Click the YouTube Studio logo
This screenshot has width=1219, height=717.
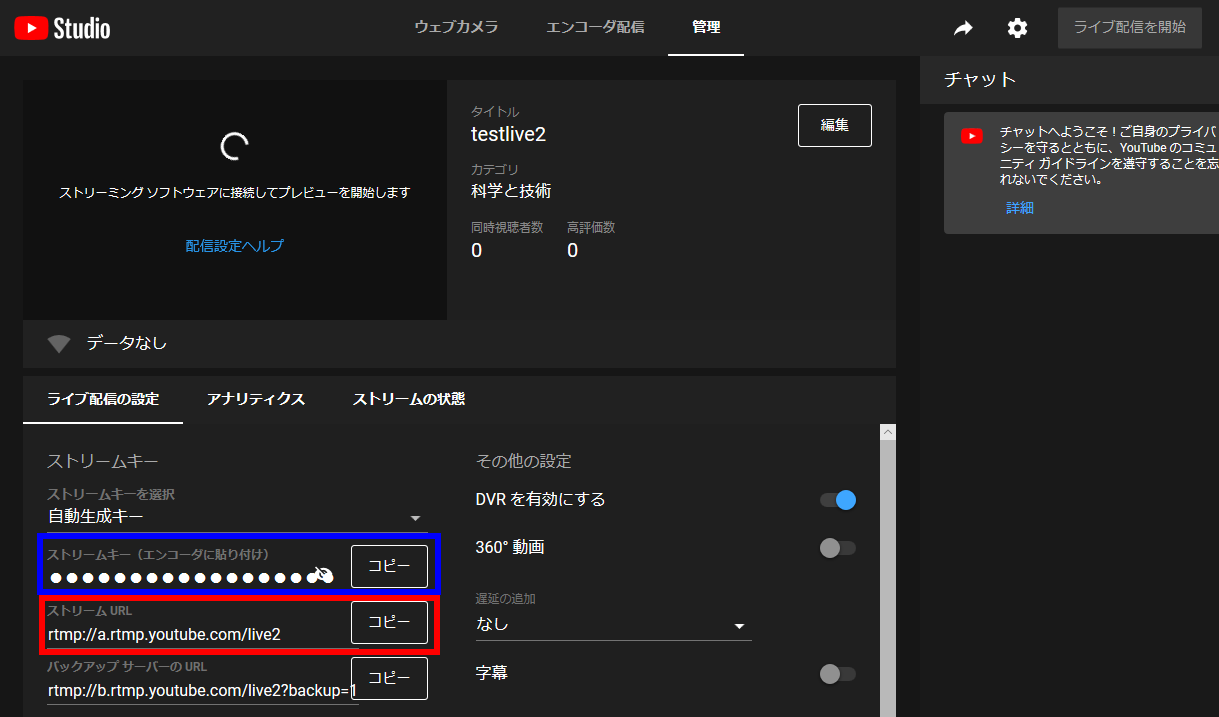click(62, 28)
